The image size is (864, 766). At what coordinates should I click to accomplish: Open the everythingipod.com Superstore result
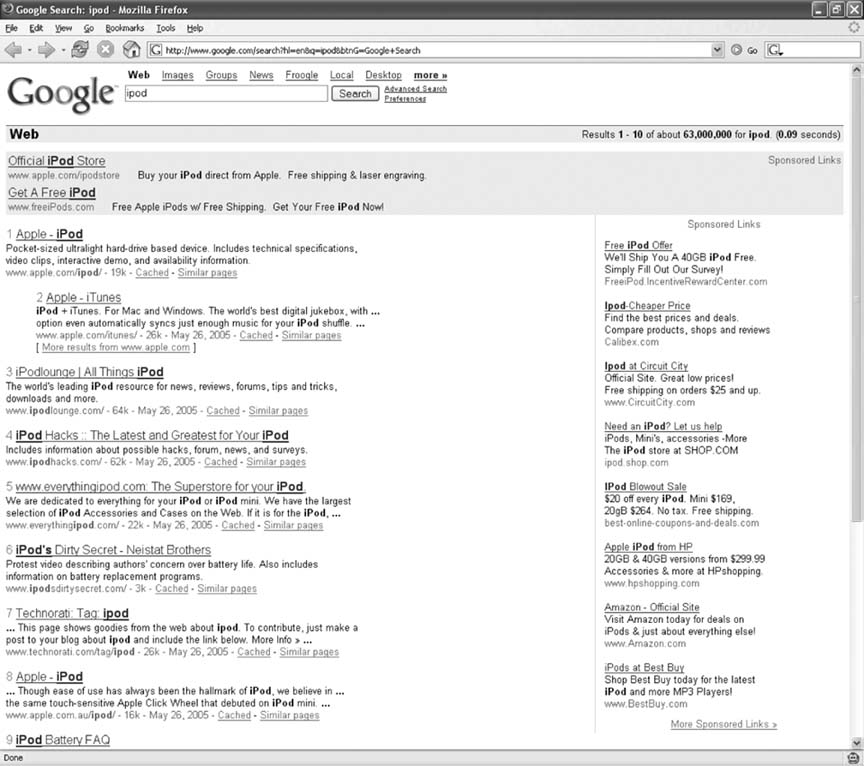(x=160, y=487)
